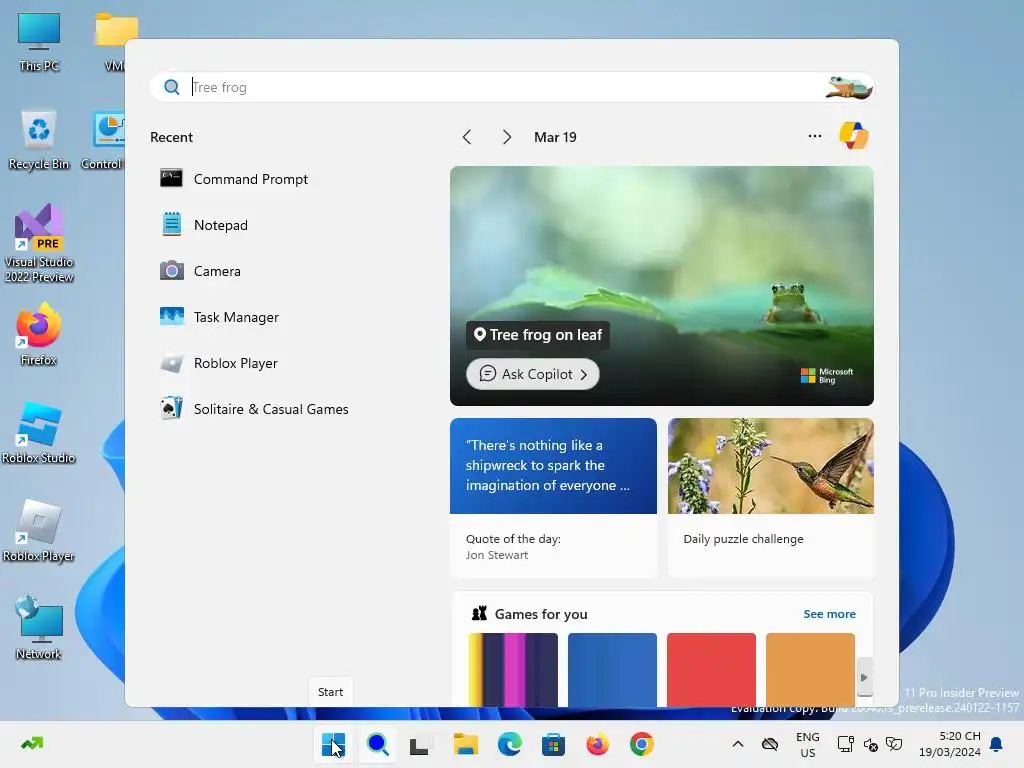Launch Microsoft Edge from the taskbar
This screenshot has height=768, width=1024.
(x=509, y=744)
